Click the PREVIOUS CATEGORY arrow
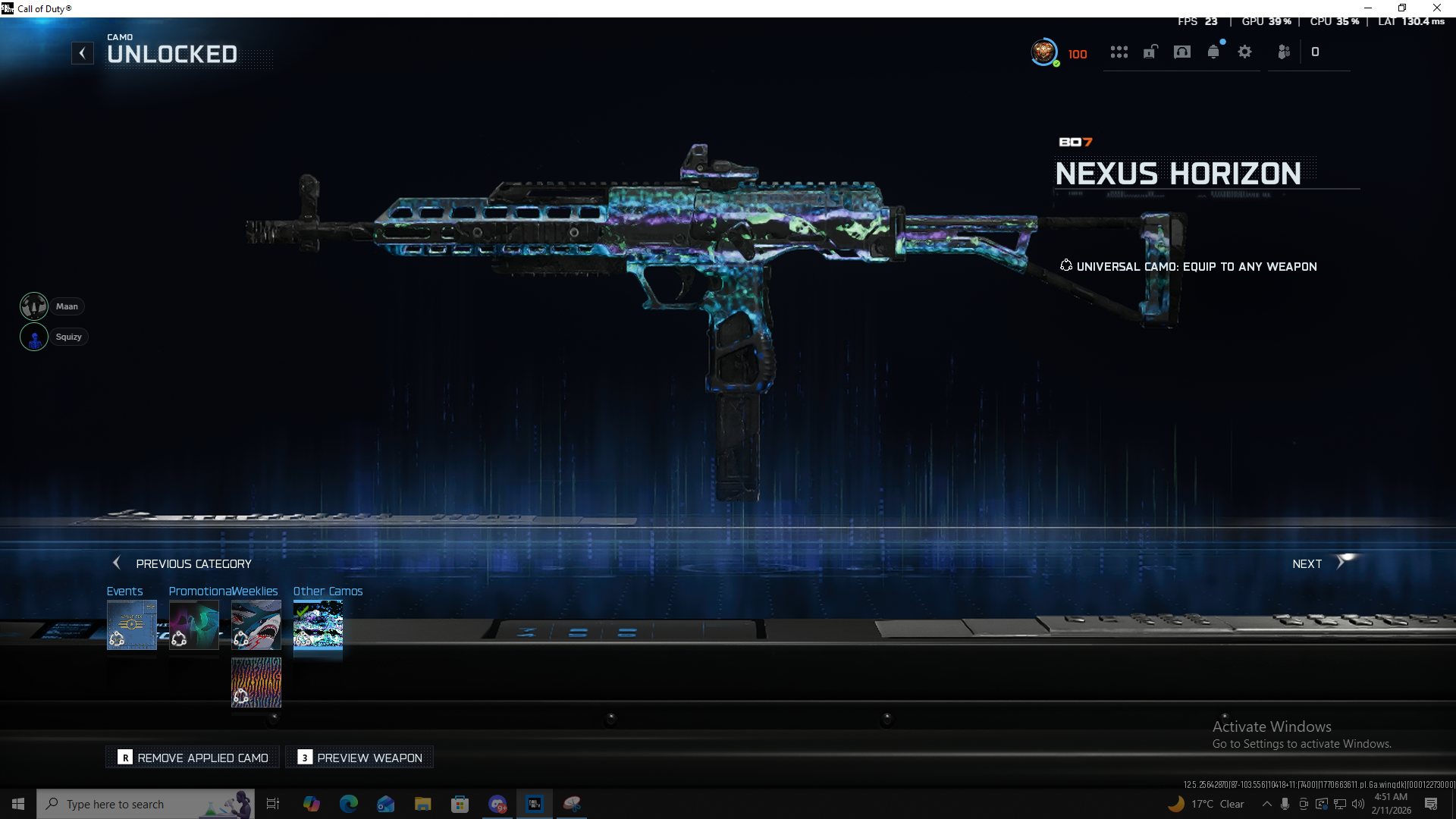The width and height of the screenshot is (1456, 819). click(x=117, y=563)
